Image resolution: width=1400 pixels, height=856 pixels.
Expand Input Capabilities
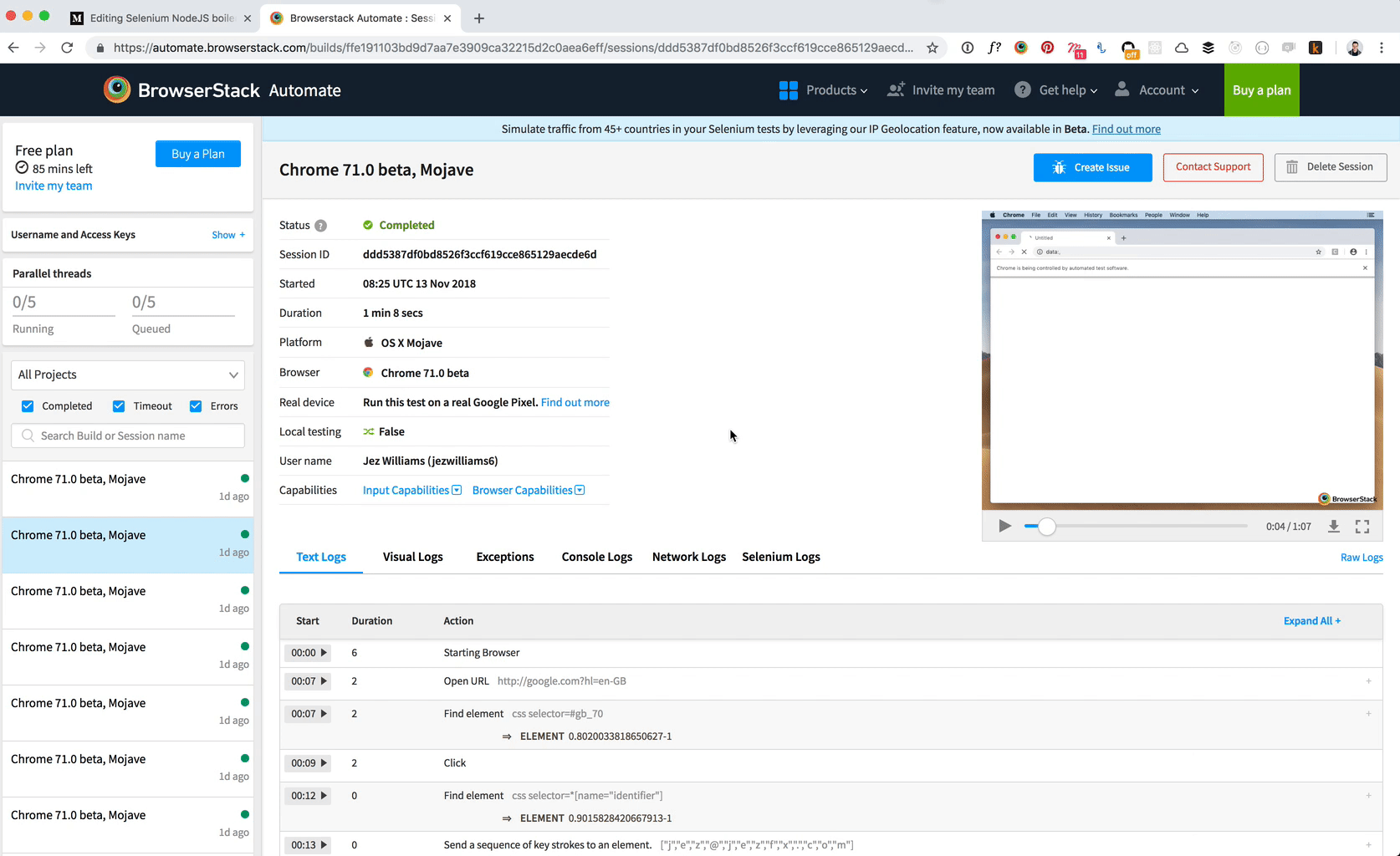412,491
